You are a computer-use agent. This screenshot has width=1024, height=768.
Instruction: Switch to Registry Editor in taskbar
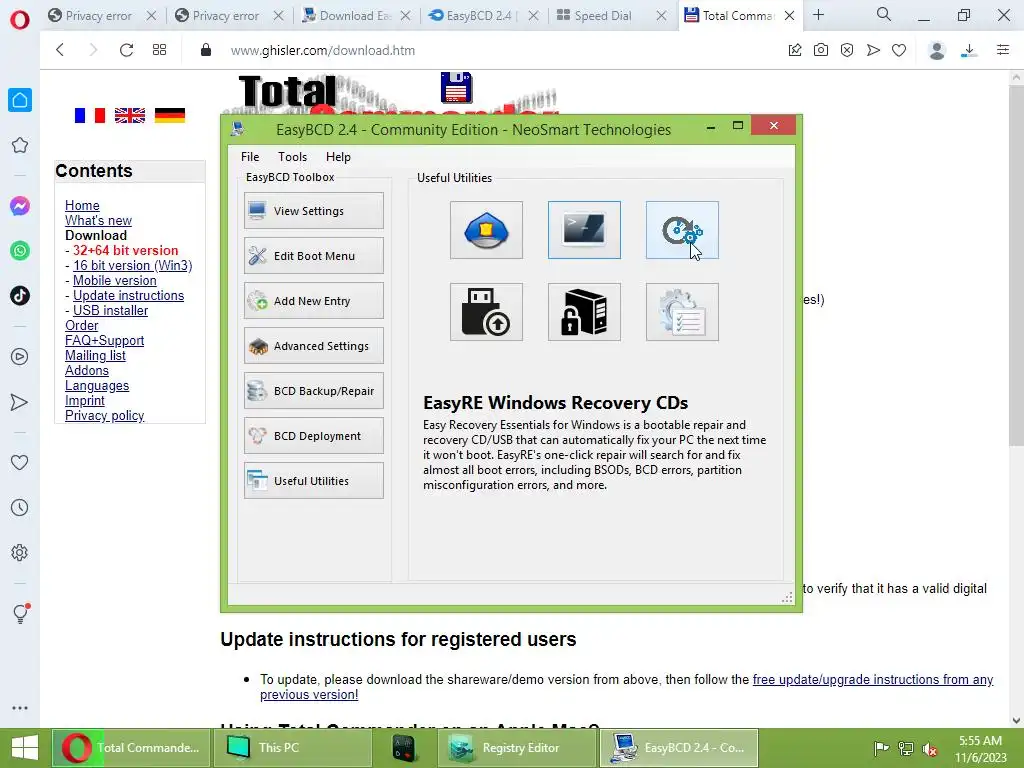[517, 748]
